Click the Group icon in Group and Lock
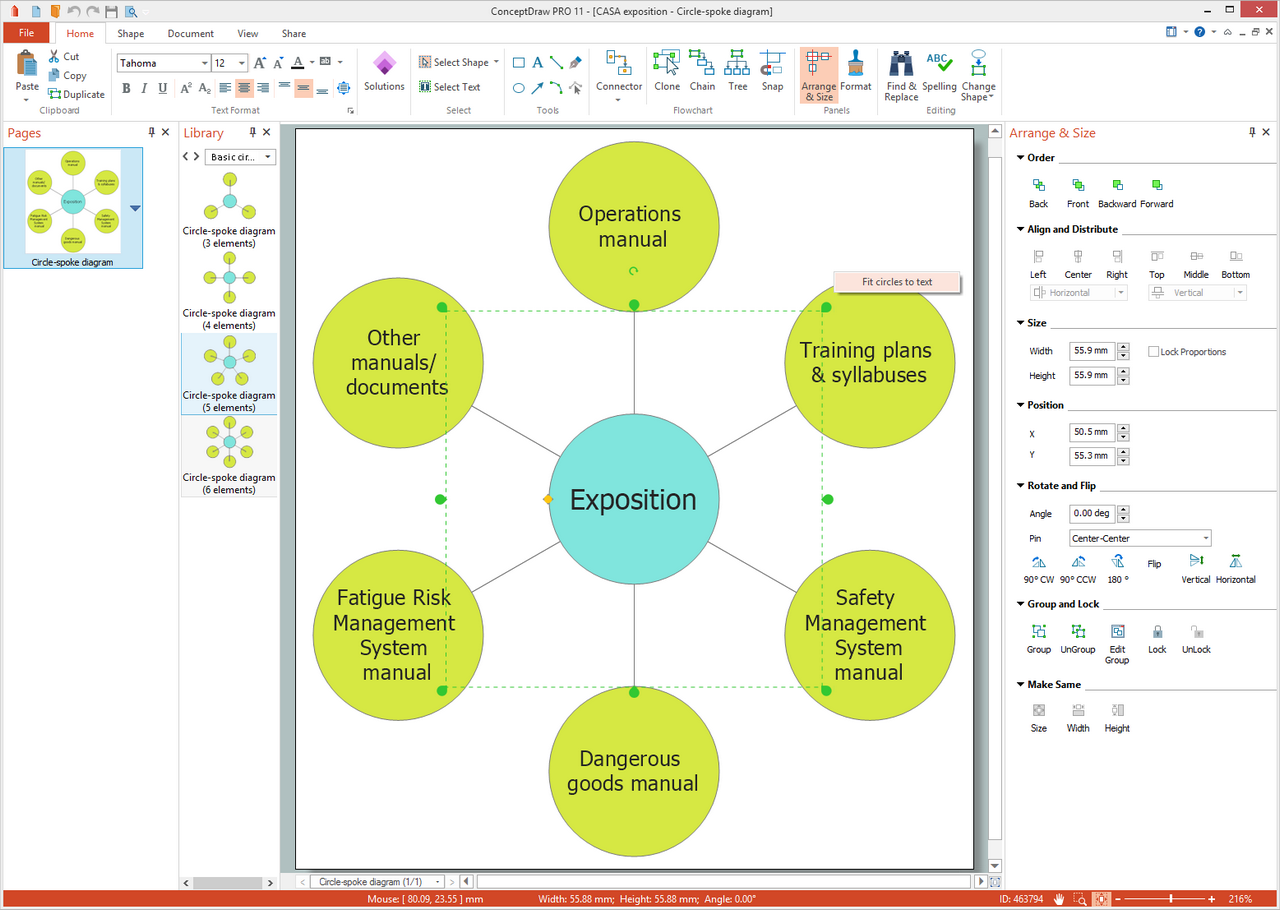 1039,632
